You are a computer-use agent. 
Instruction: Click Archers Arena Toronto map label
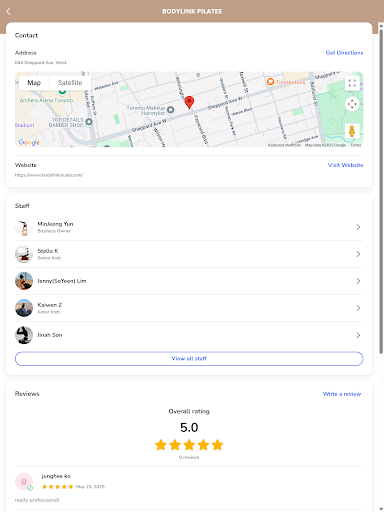coord(46,100)
